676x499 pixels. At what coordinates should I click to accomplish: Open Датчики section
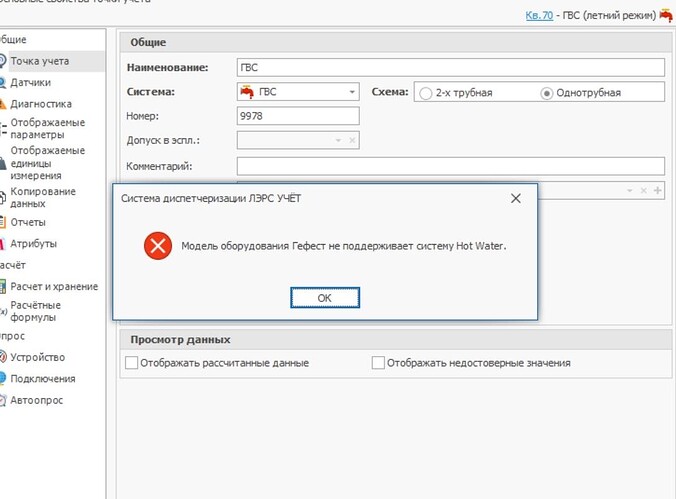point(30,82)
